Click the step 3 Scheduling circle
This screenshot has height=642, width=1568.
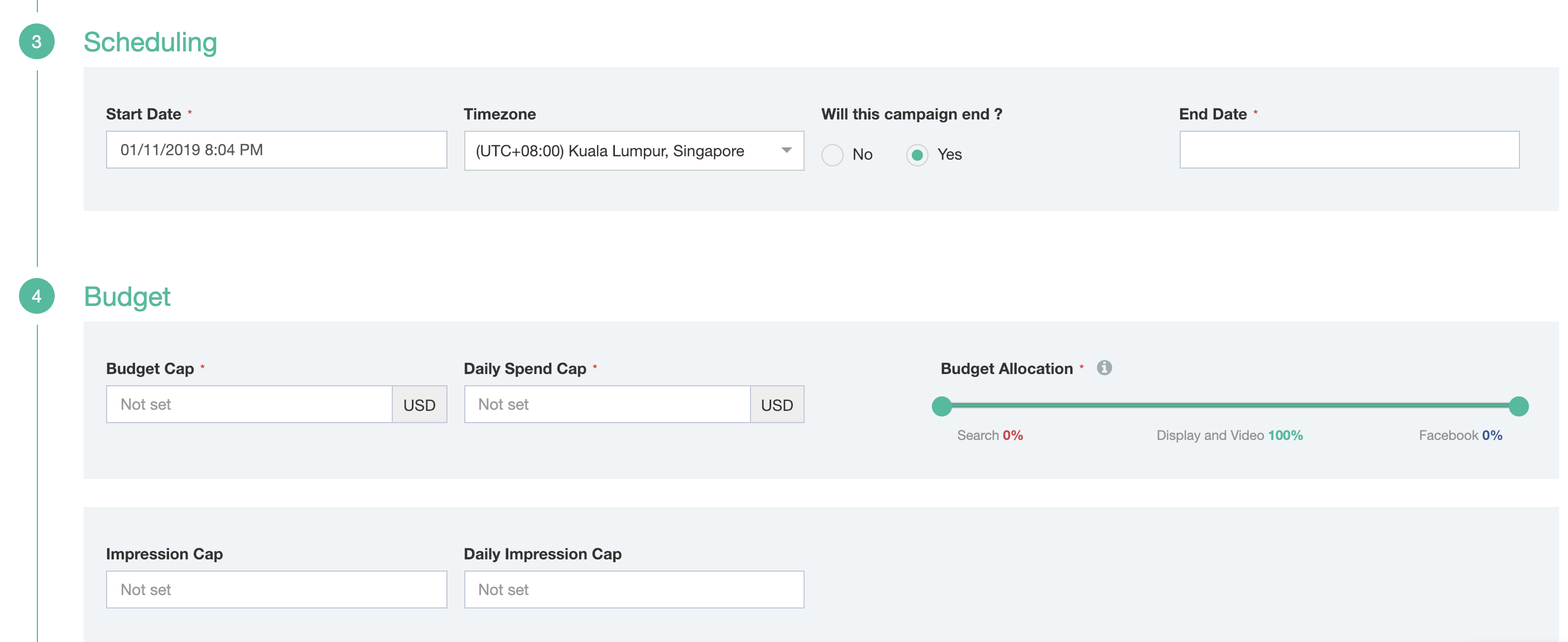pos(36,41)
